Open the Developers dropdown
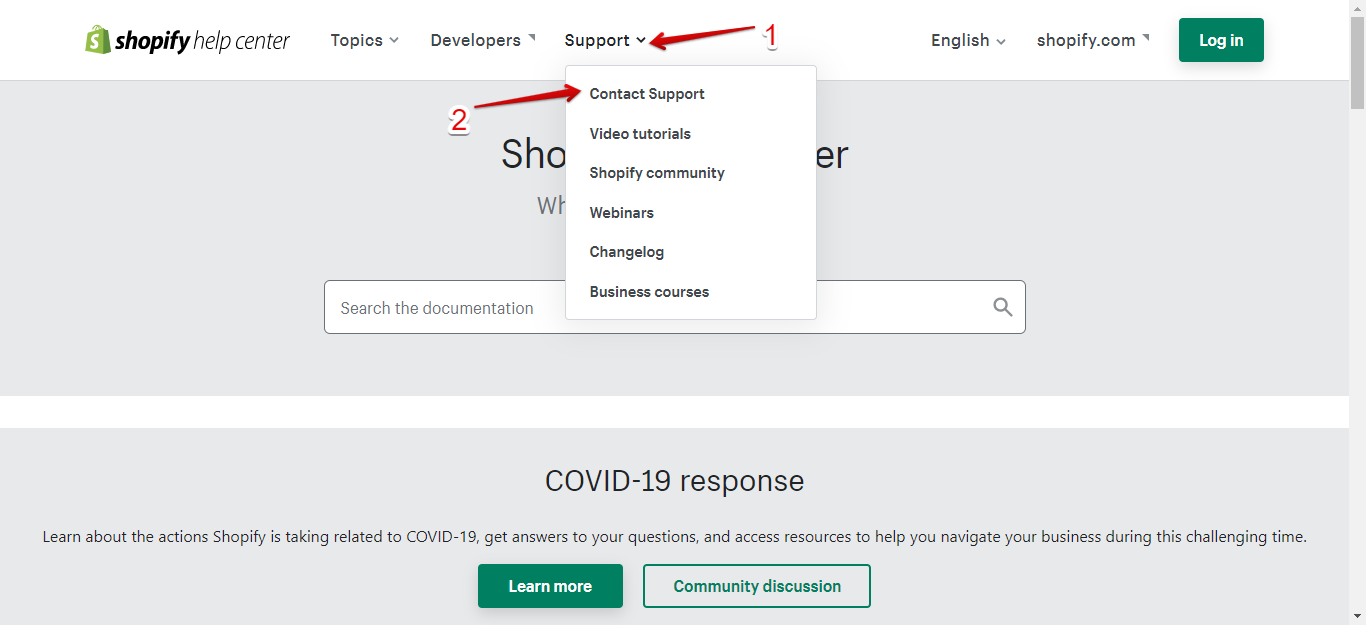Screen dimensions: 1366x625 click(483, 40)
